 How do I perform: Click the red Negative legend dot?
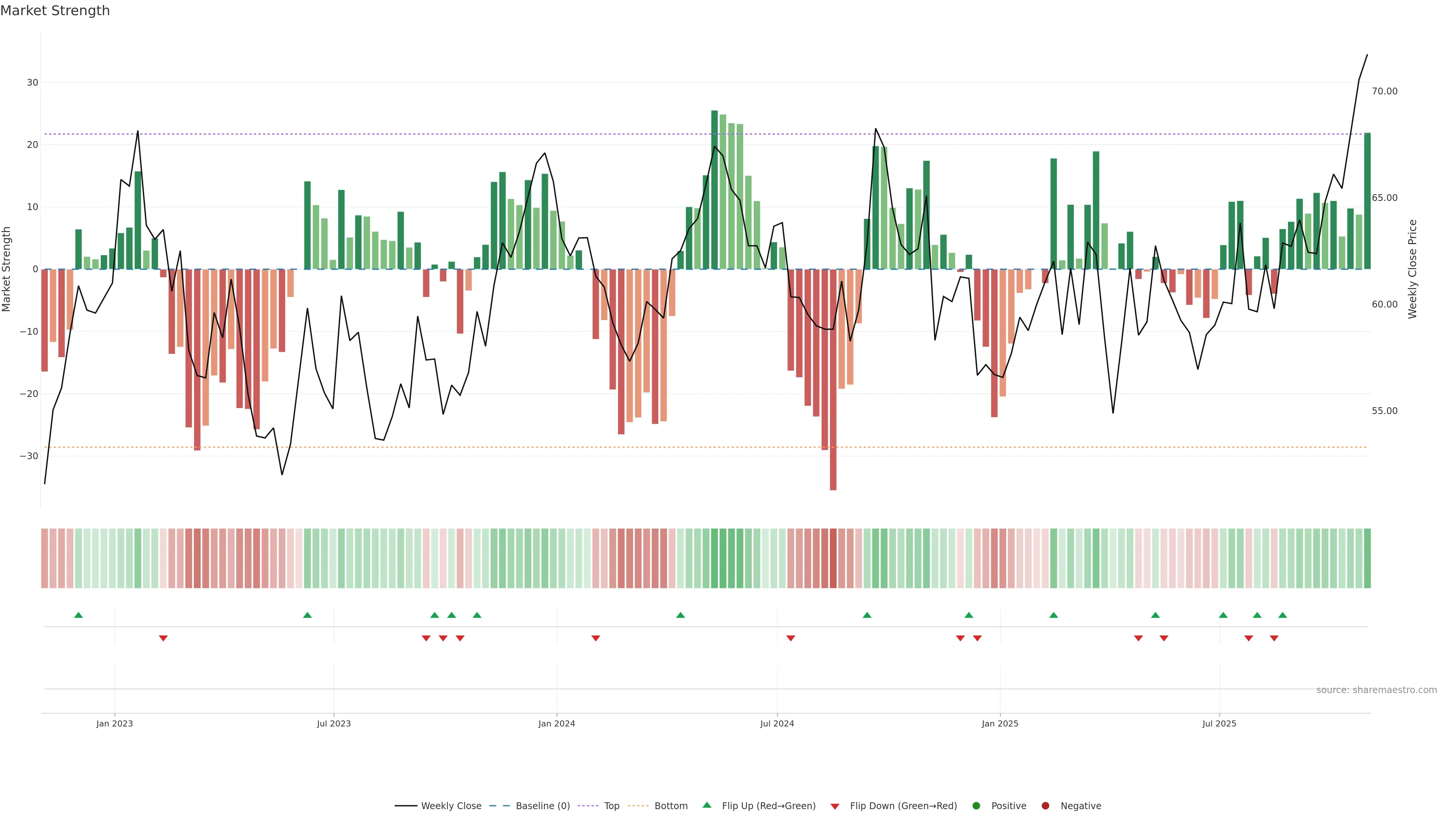pyautogui.click(x=1045, y=805)
